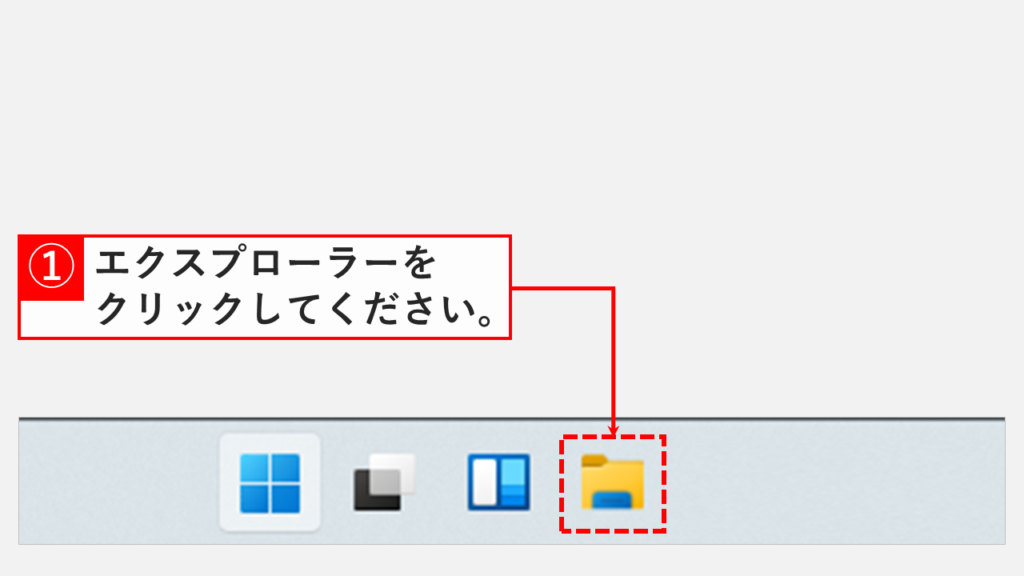This screenshot has width=1024, height=576.
Task: Click empty taskbar space right of File Explorer
Action: [x=836, y=483]
